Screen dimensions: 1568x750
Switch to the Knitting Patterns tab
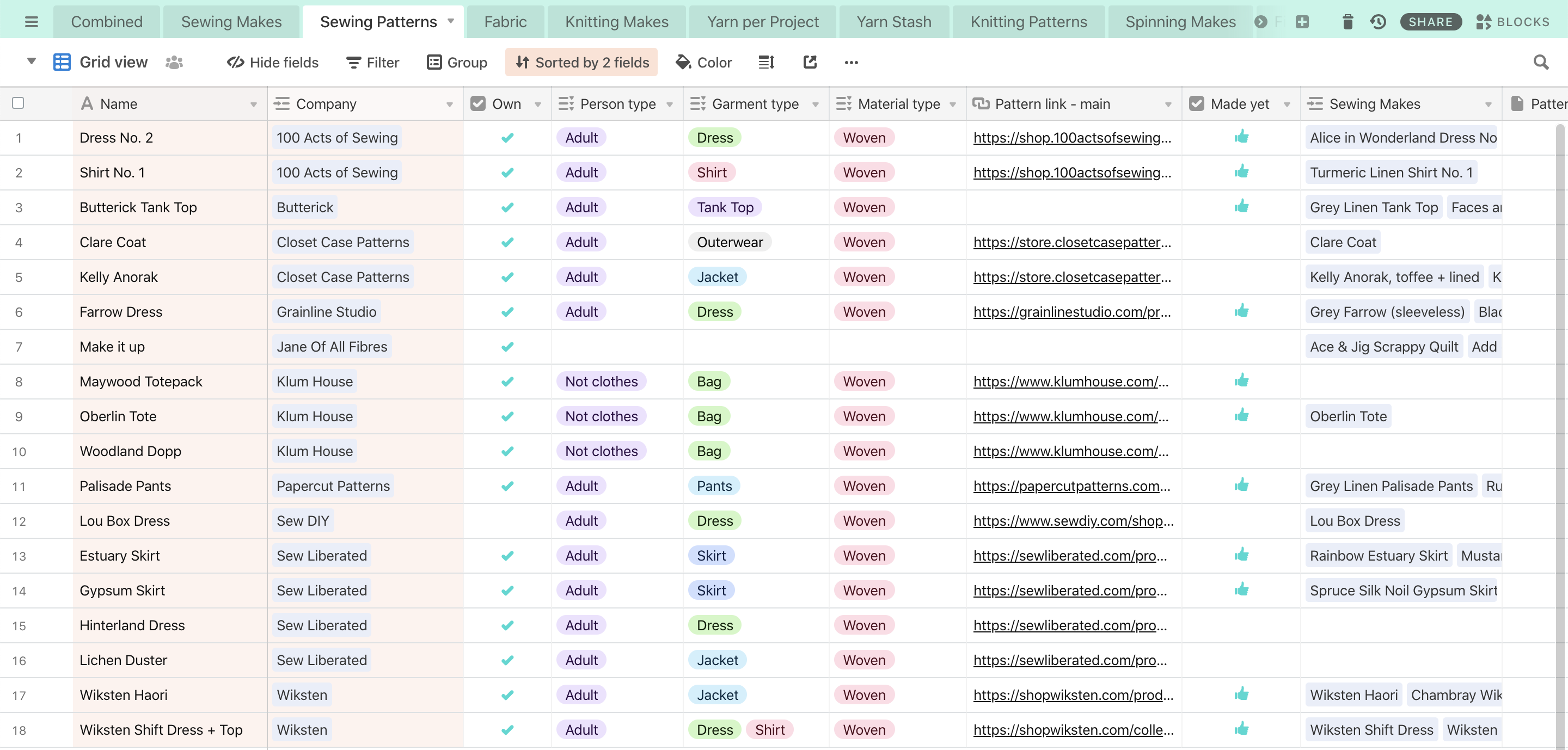[x=1028, y=22]
